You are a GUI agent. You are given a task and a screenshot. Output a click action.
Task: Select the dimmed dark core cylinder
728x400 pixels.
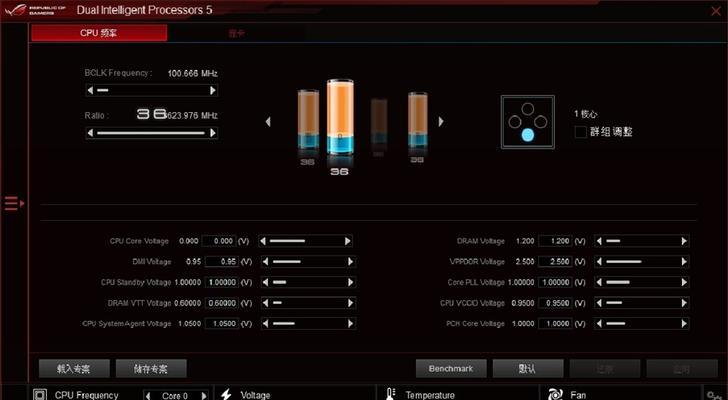point(379,122)
